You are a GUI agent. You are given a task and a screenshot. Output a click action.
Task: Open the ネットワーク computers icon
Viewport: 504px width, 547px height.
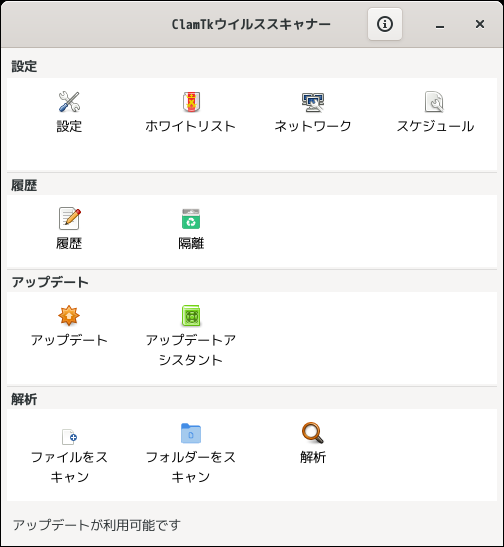[313, 102]
